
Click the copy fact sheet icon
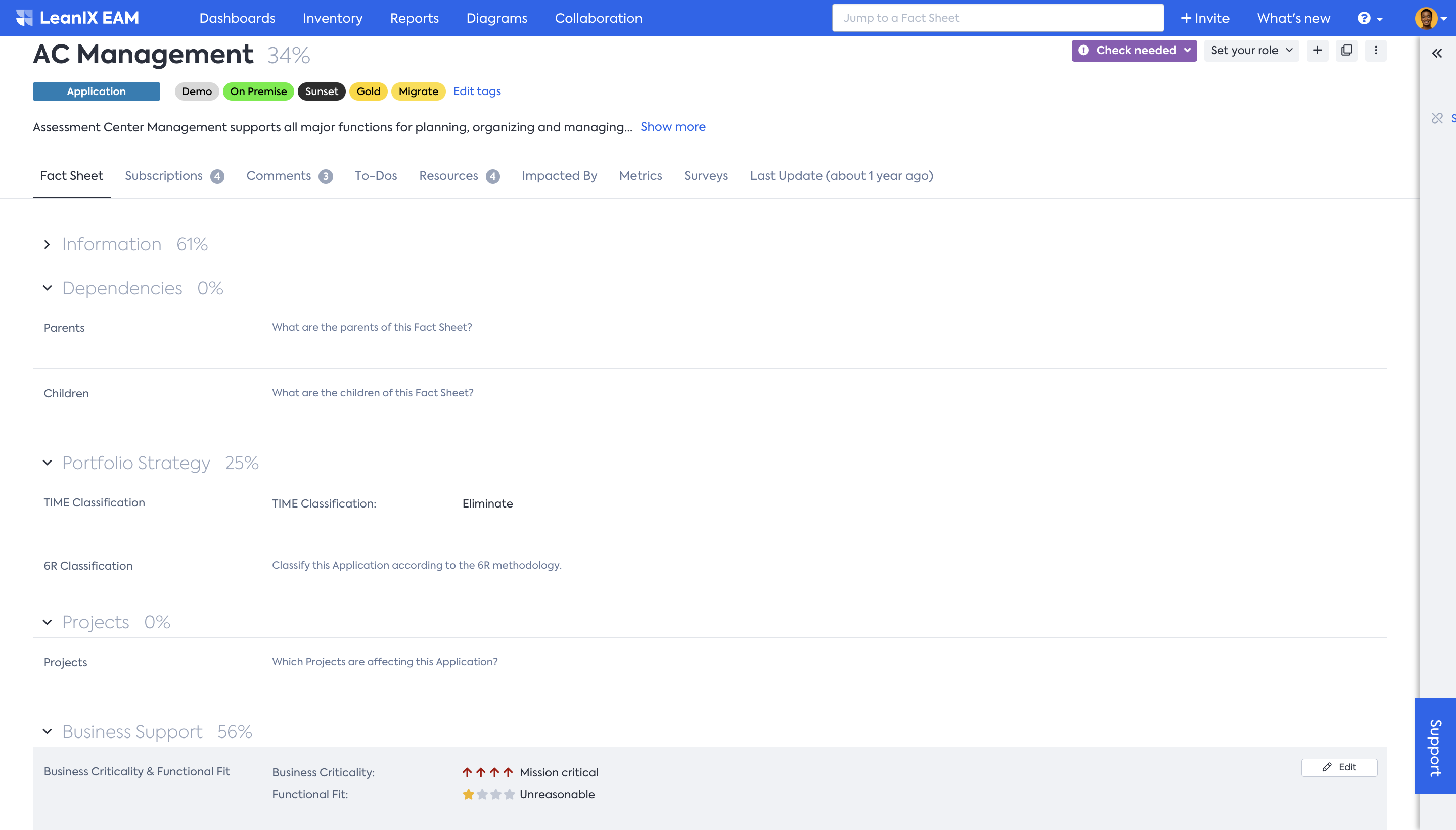[x=1346, y=50]
